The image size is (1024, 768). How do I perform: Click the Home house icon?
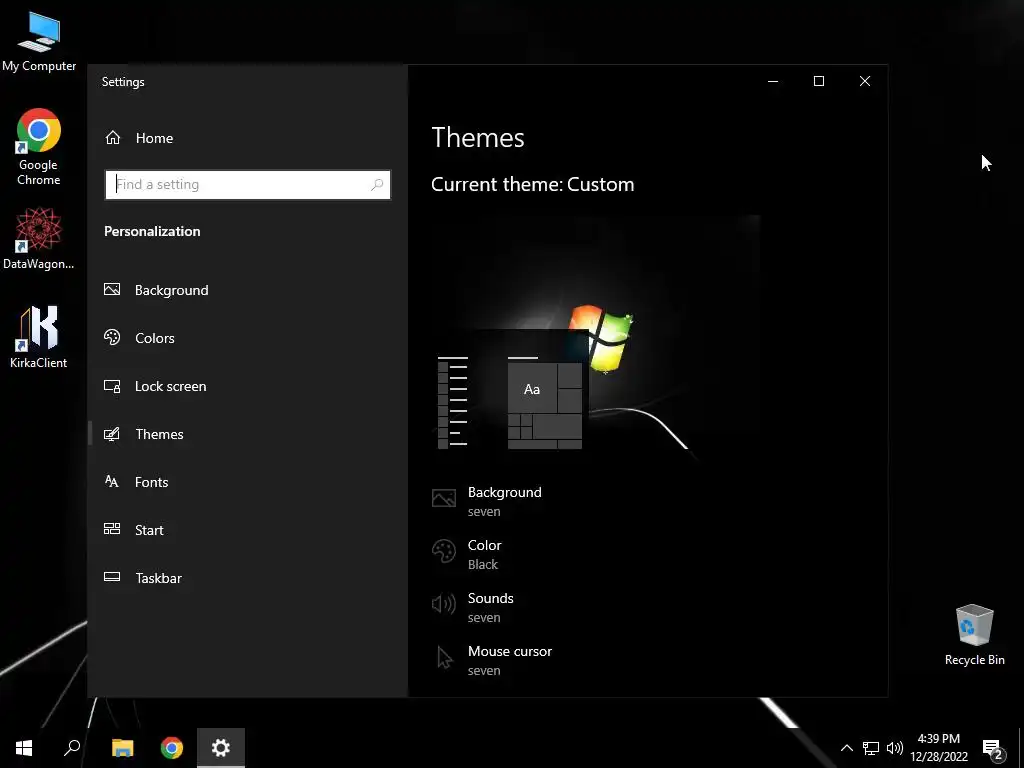coord(113,138)
